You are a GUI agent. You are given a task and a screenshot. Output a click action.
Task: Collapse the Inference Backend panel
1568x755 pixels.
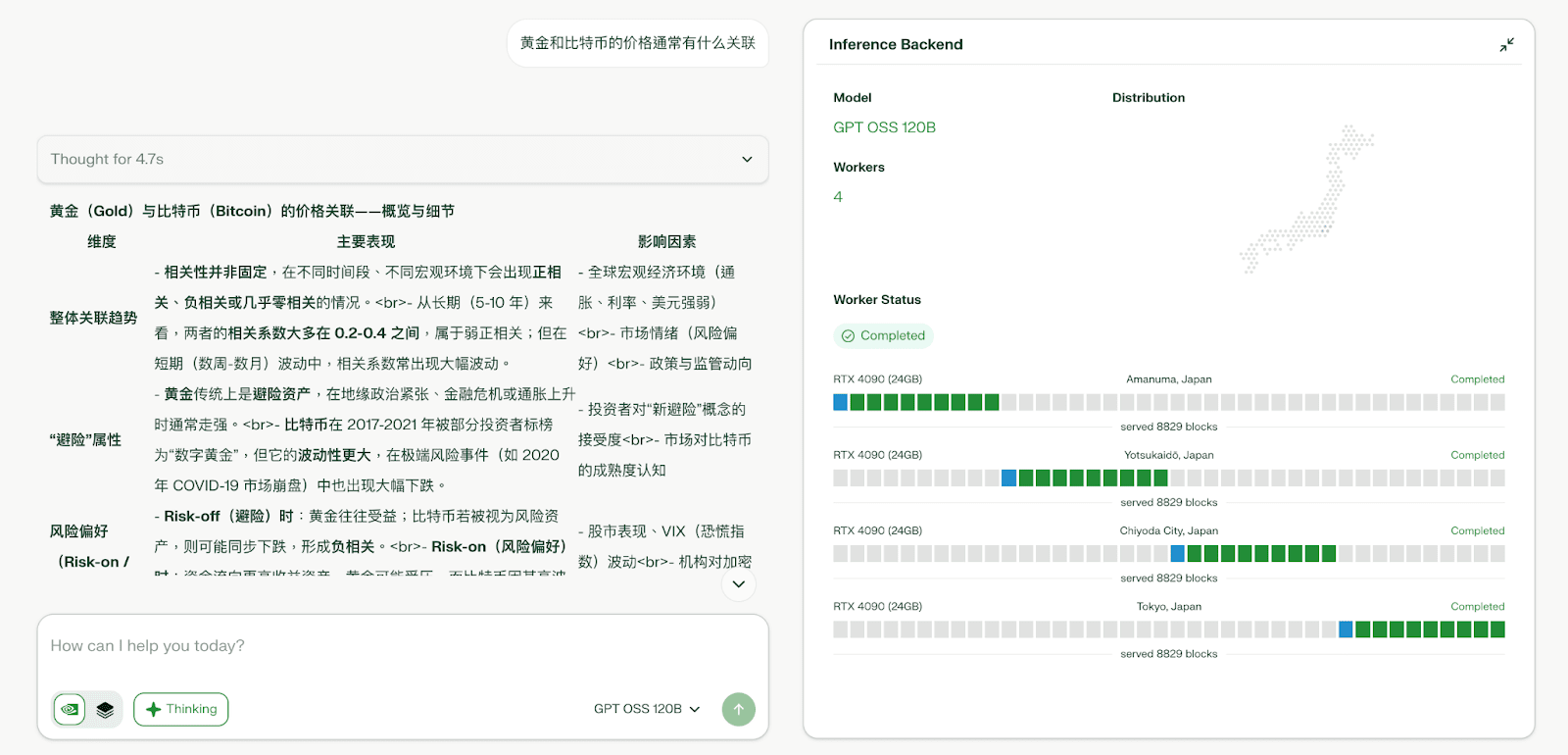(x=1506, y=45)
